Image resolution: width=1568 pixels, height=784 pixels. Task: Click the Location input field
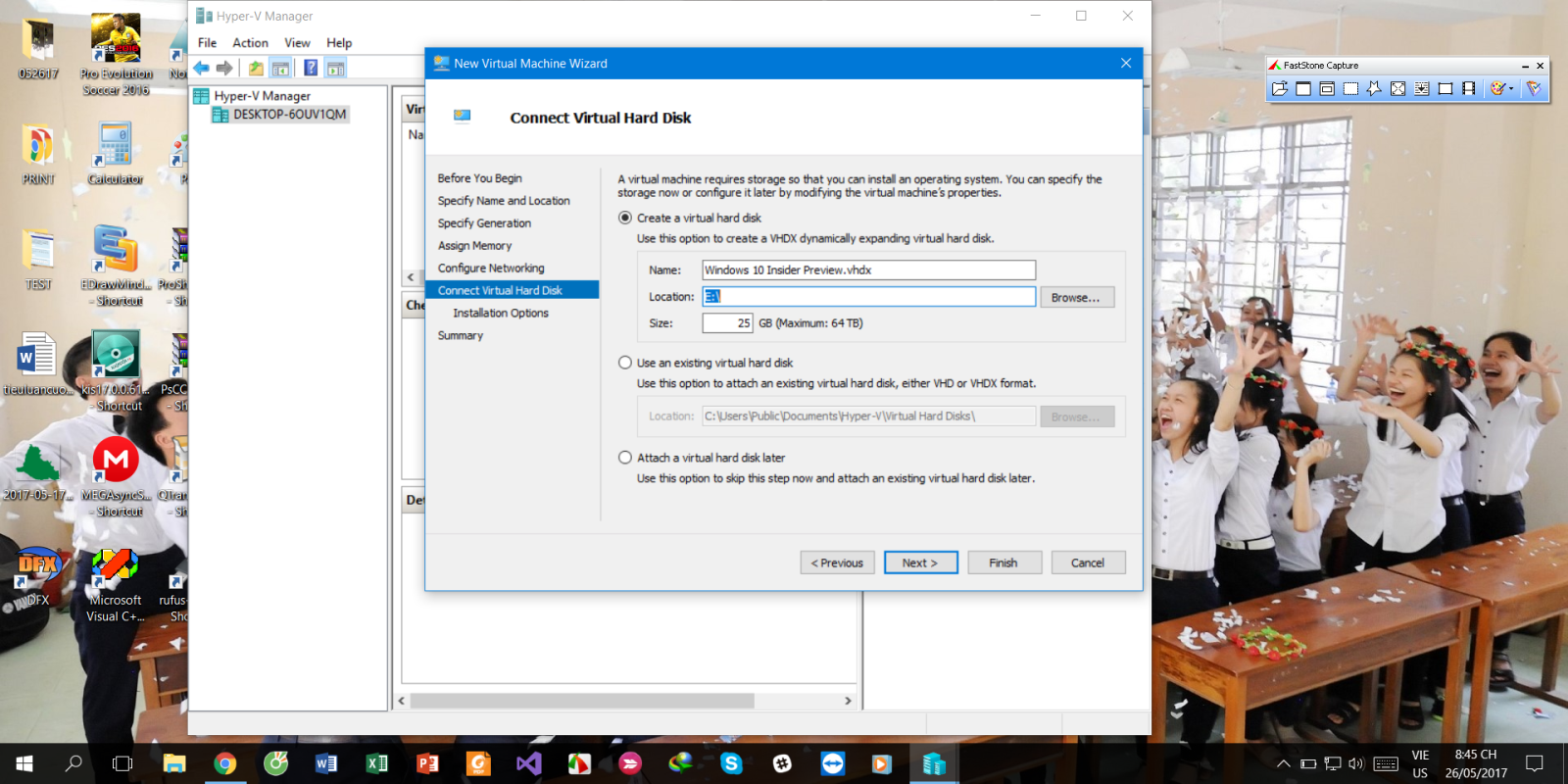[x=868, y=296]
